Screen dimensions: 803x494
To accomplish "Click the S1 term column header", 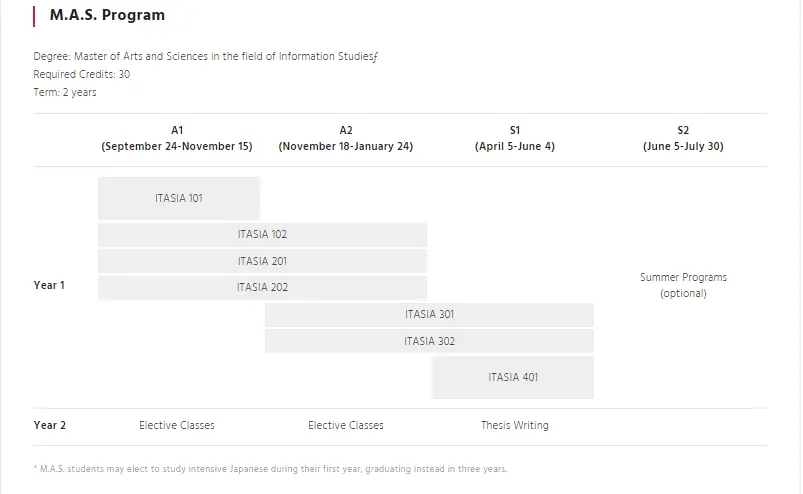I will [x=515, y=138].
